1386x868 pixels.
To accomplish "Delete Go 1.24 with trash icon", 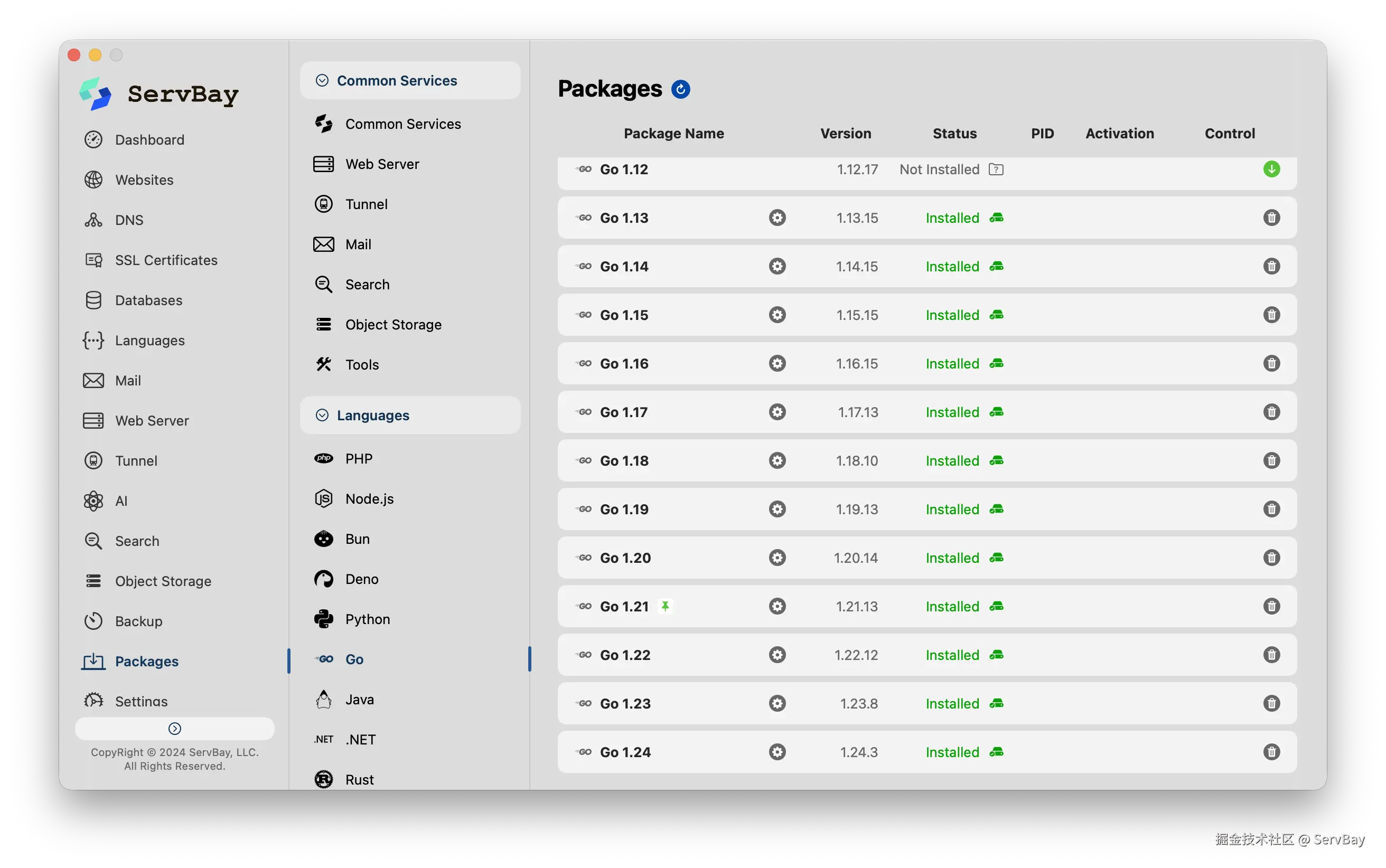I will 1271,752.
